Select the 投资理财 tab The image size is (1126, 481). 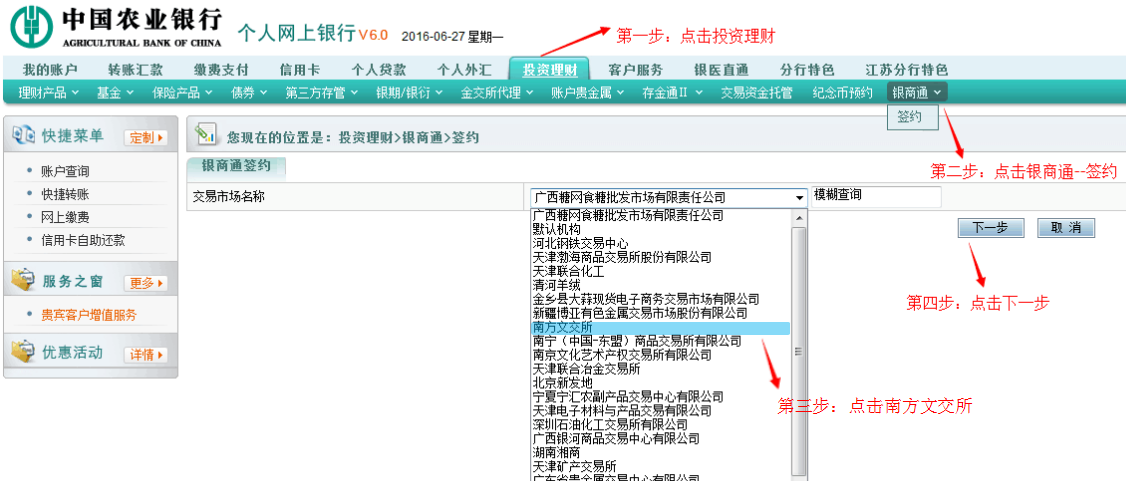pyautogui.click(x=549, y=69)
